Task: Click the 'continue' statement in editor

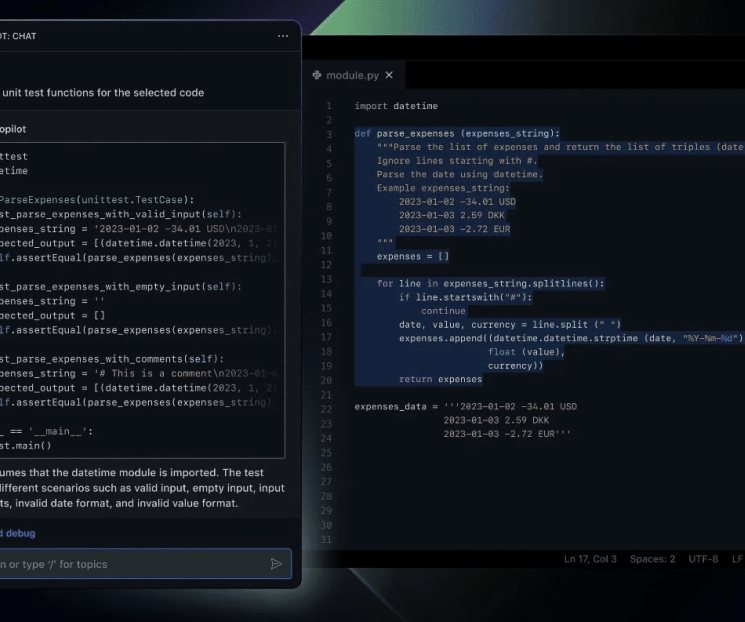Action: [443, 311]
